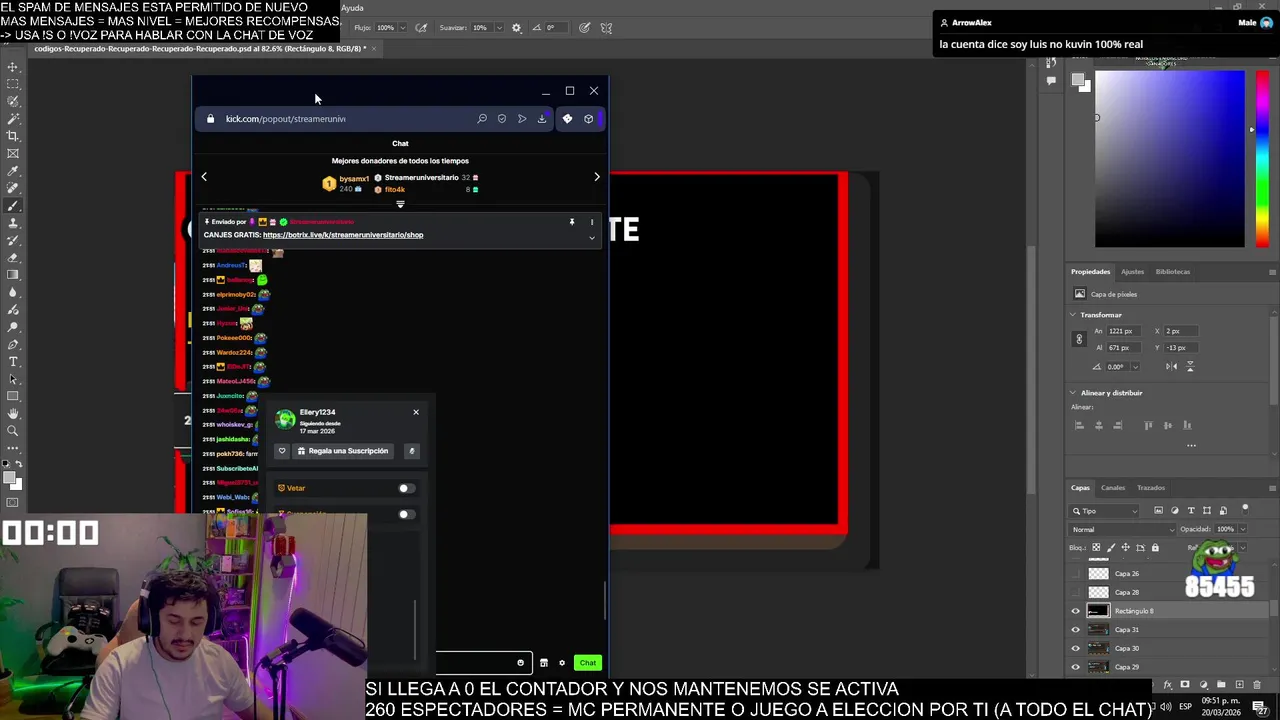Image resolution: width=1280 pixels, height=720 pixels.
Task: Select the Rectangular Marquee tool
Action: click(13, 84)
